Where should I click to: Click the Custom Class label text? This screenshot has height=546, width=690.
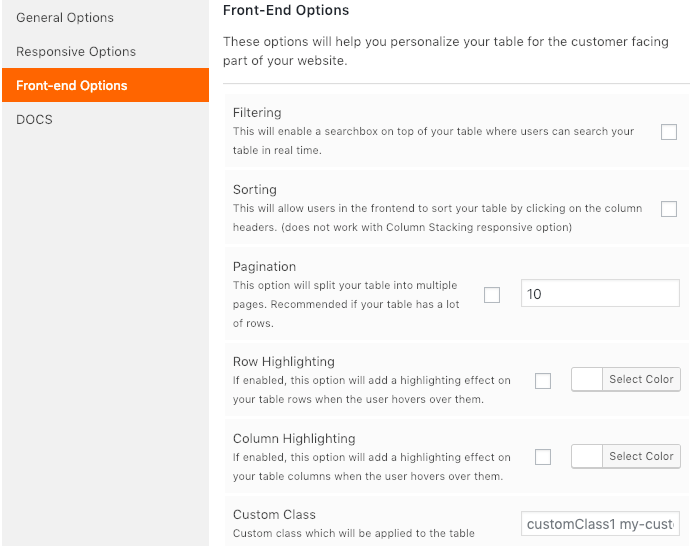click(274, 515)
